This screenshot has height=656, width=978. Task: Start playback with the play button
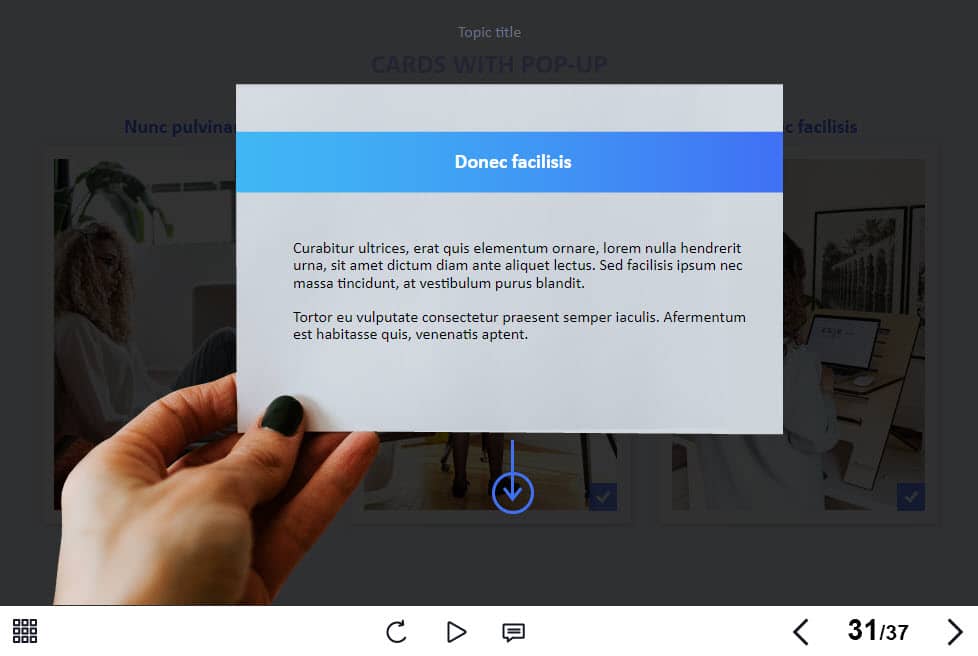pyautogui.click(x=457, y=632)
